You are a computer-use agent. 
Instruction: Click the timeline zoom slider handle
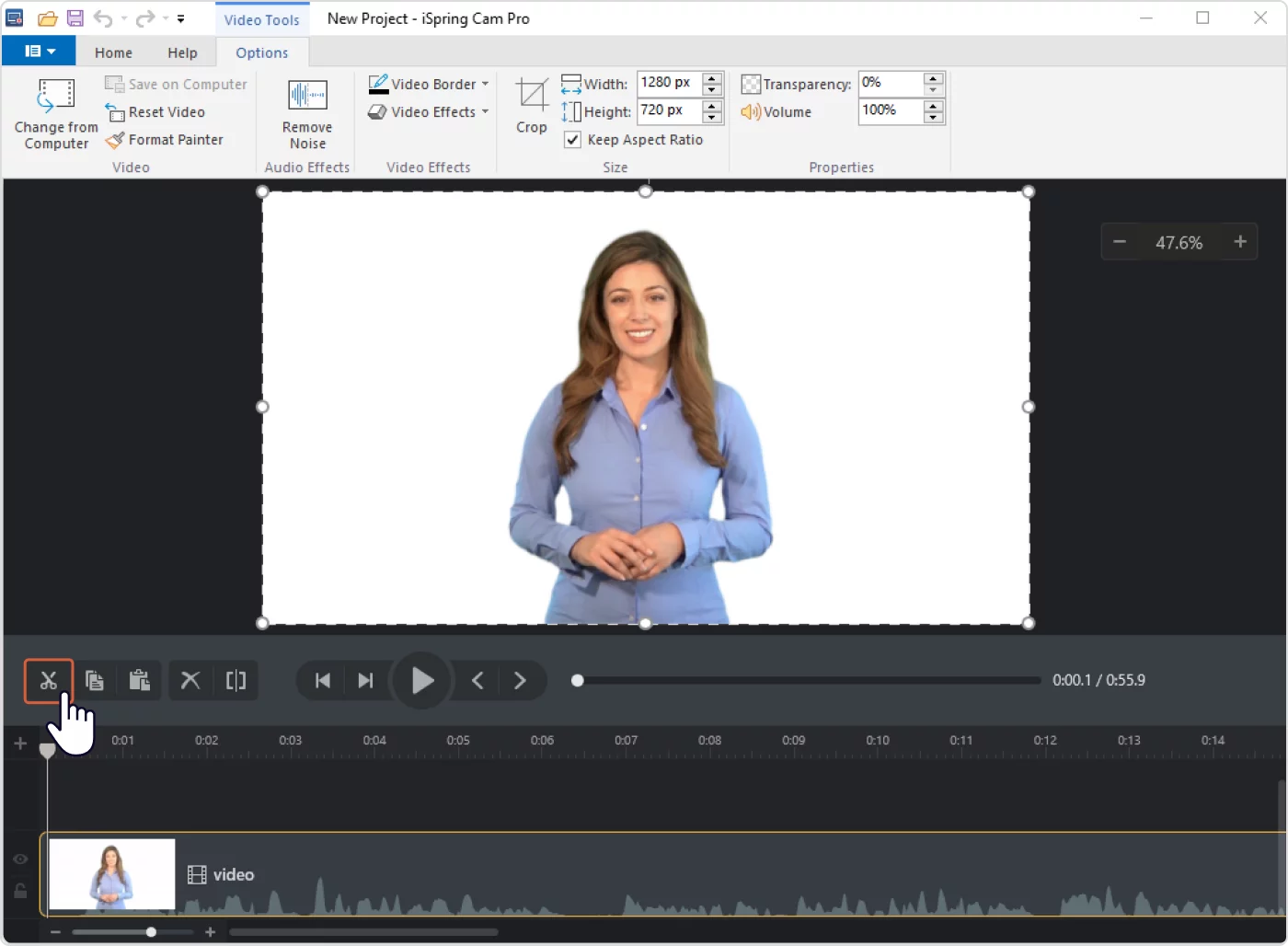[151, 932]
